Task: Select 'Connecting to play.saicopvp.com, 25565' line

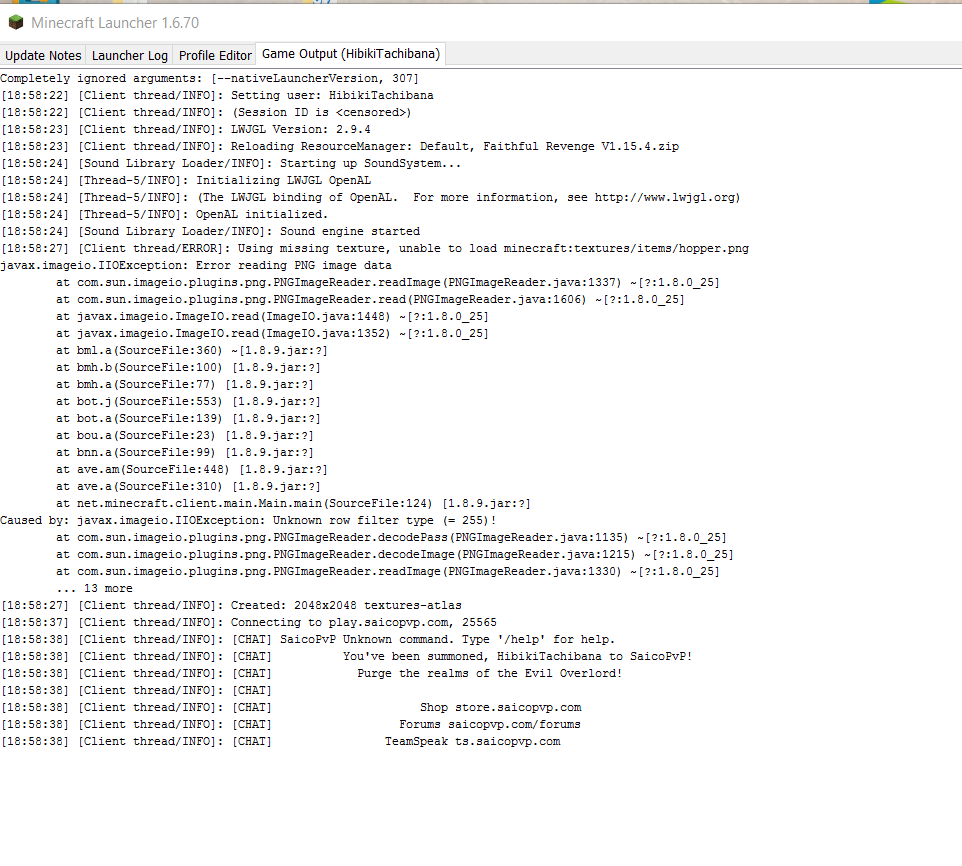Action: [248, 623]
